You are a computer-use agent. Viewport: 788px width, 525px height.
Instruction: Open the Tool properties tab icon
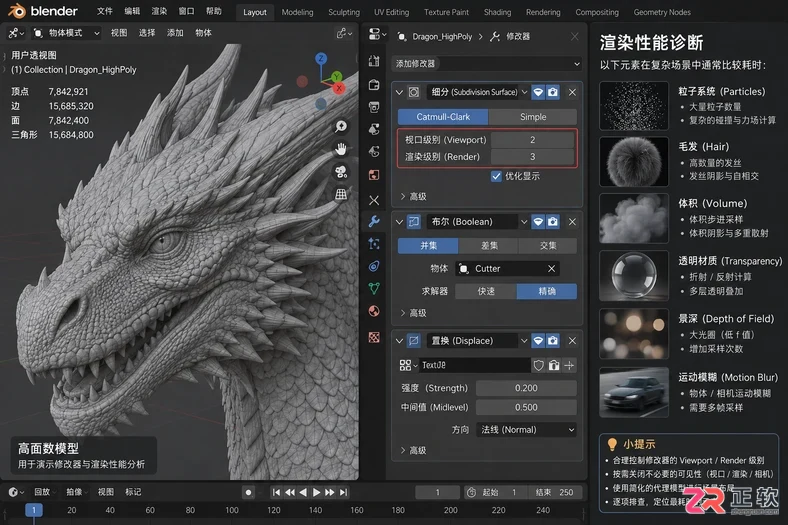pos(374,61)
